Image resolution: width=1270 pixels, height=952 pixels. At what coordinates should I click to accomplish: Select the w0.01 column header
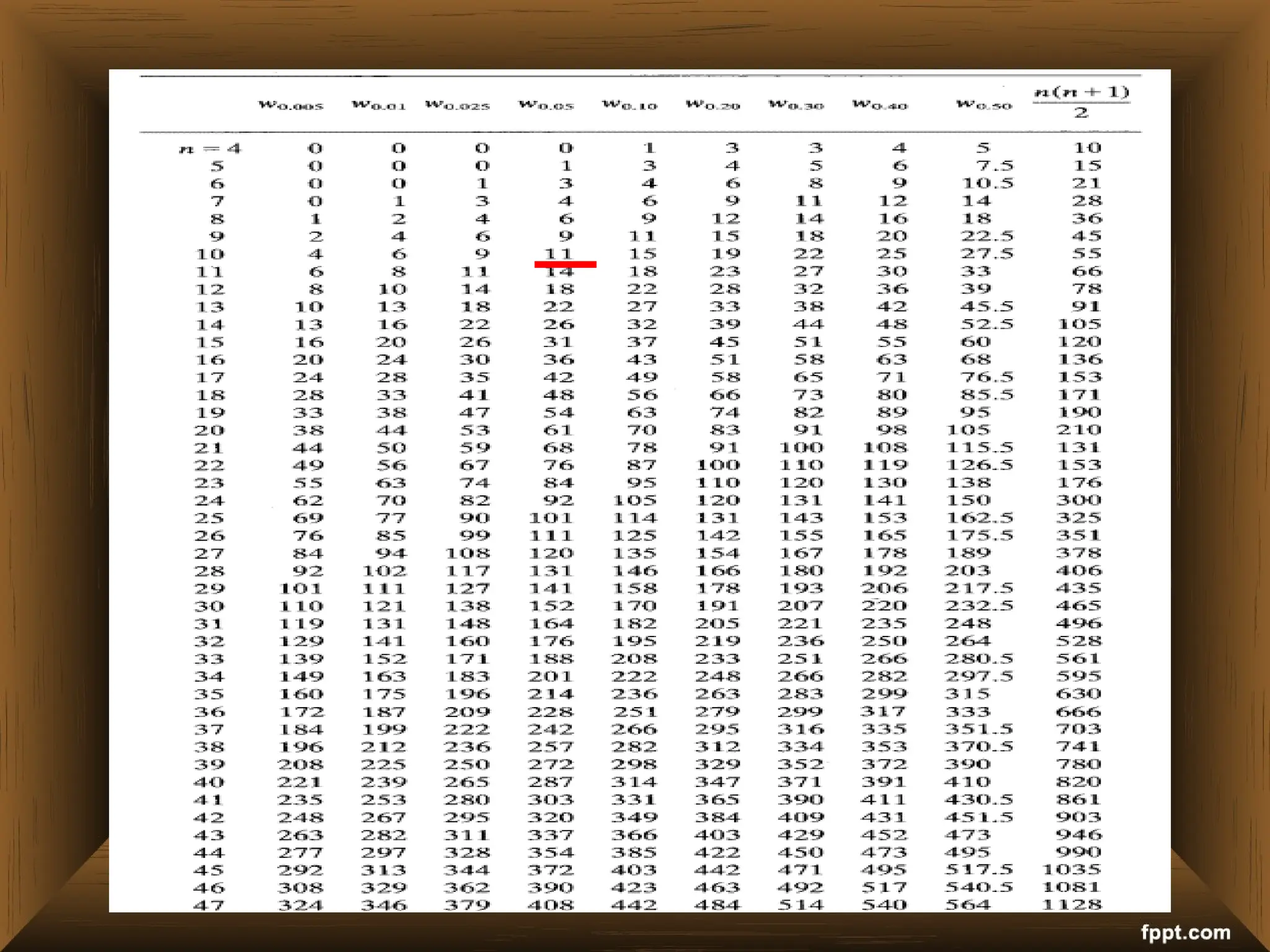pos(379,105)
